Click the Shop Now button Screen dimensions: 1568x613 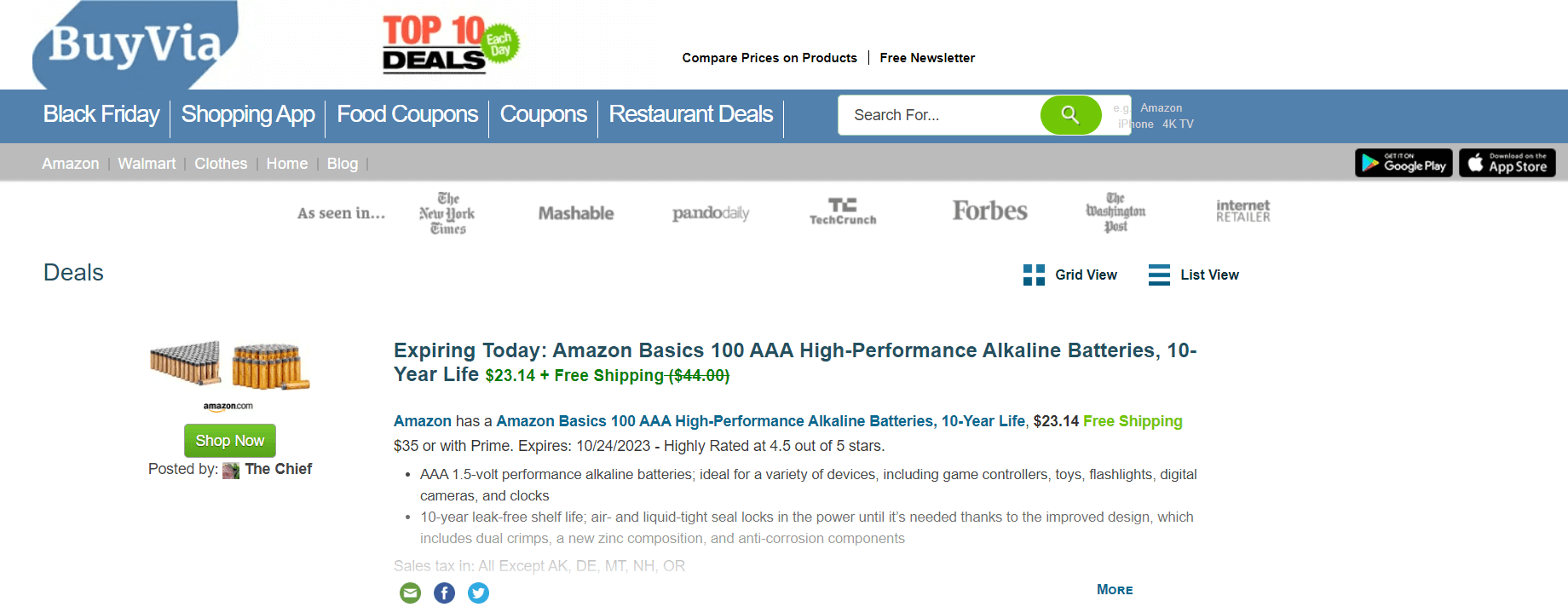point(230,441)
